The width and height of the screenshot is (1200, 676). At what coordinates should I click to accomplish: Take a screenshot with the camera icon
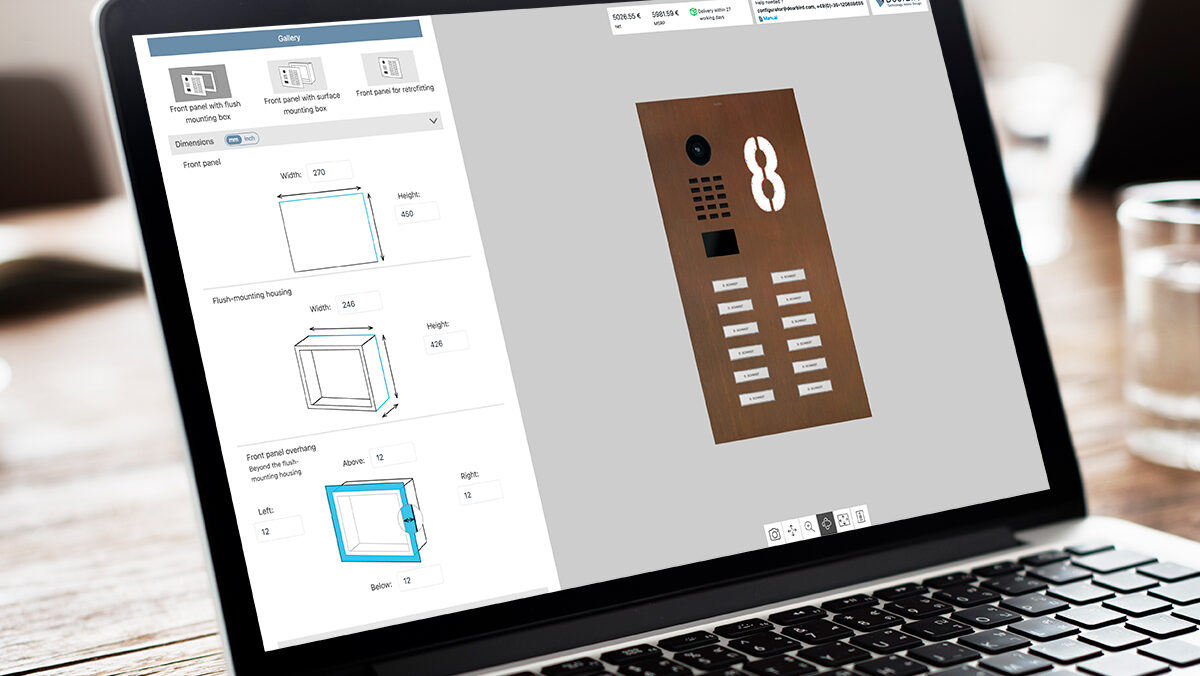[x=774, y=534]
